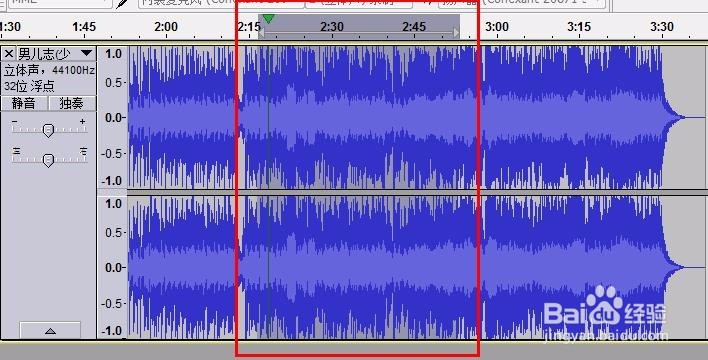Close the 男儿志少 track with X
The image size is (708, 360).
(9, 54)
